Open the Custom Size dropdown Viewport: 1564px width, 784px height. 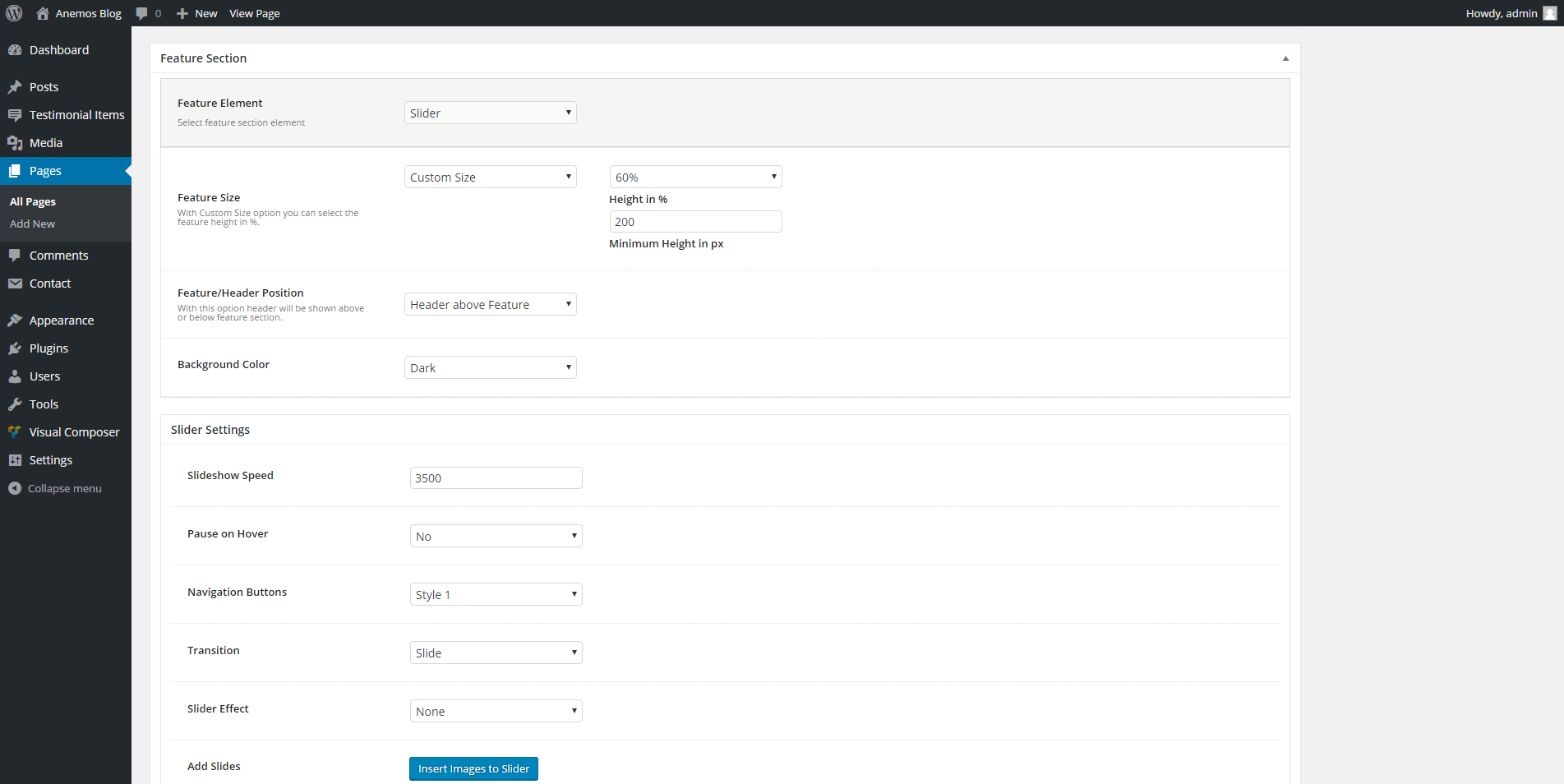(491, 177)
